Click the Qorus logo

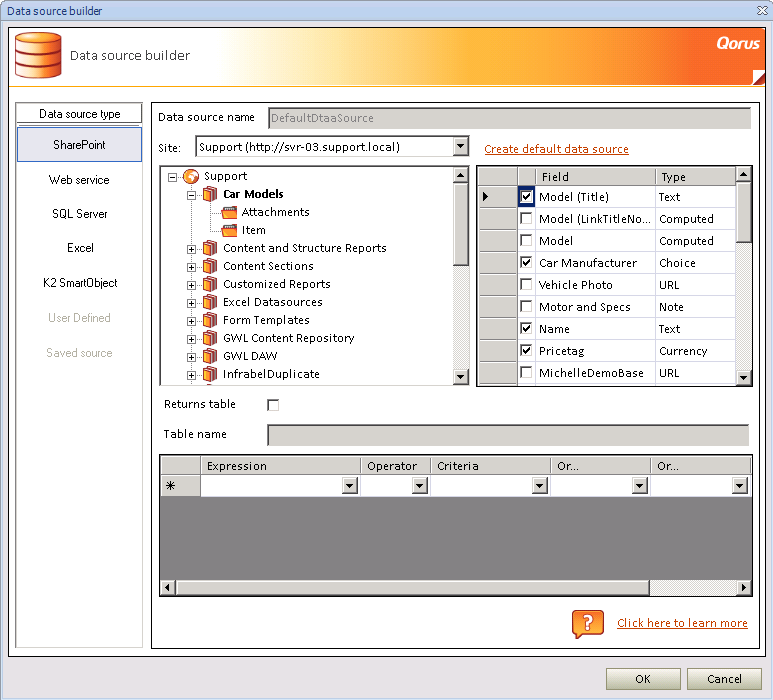[x=738, y=43]
